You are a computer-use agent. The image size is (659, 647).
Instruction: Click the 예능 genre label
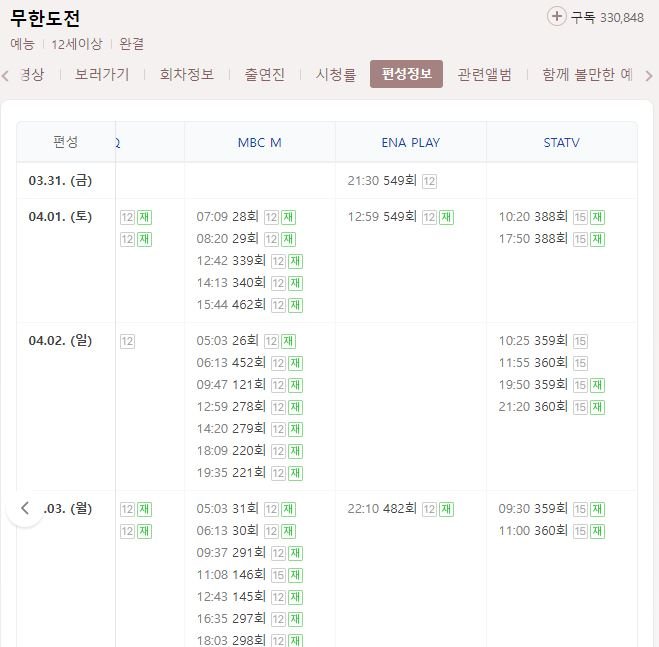click(x=22, y=44)
